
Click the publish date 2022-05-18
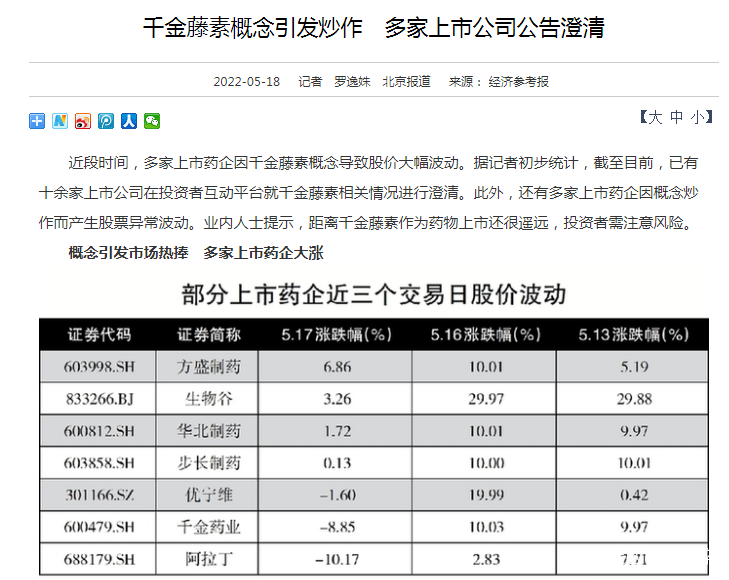(246, 82)
